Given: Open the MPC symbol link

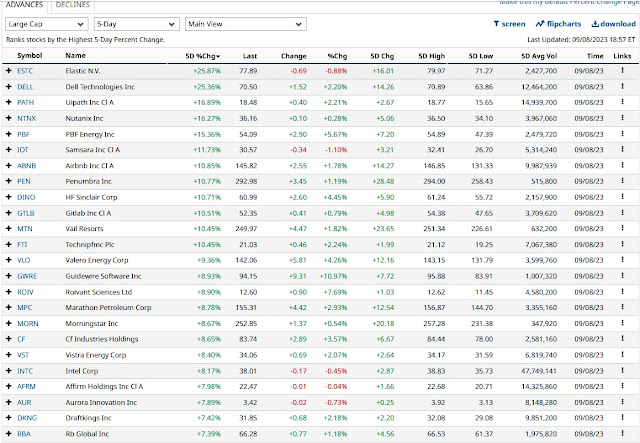Looking at the screenshot, I should pos(24,307).
